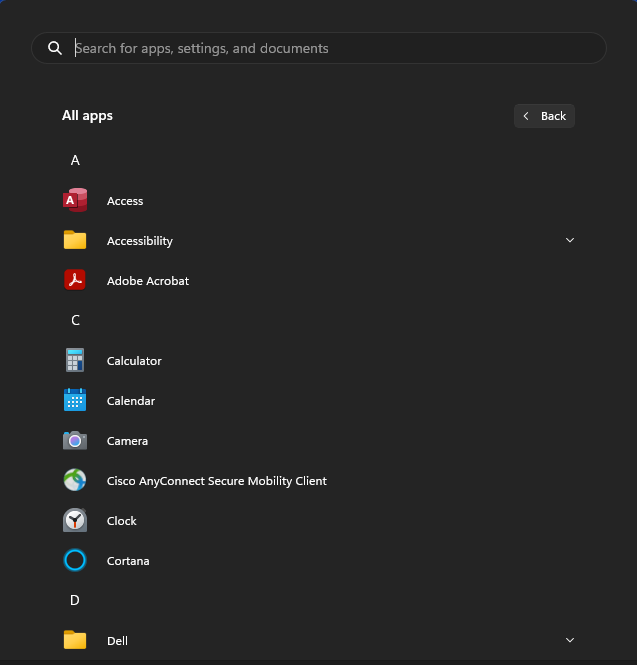Viewport: 637px width, 665px height.
Task: Click the Accessibility folder icon
Action: [x=75, y=240]
